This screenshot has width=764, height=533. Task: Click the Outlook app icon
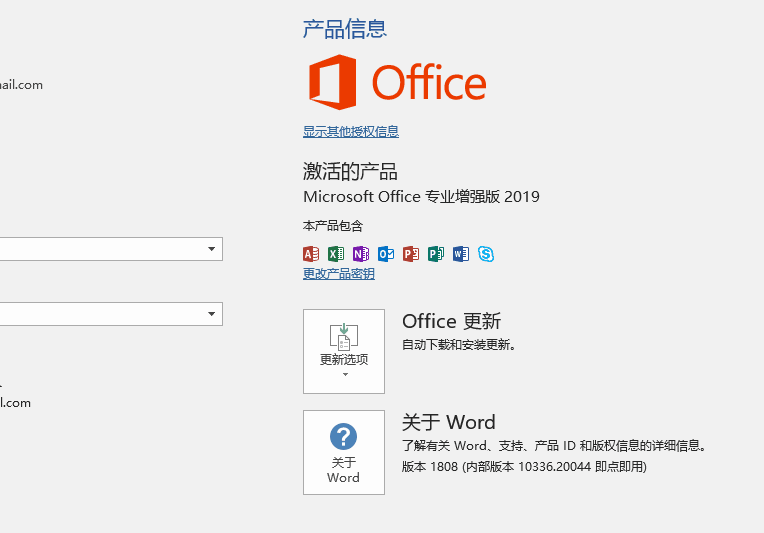point(386,254)
